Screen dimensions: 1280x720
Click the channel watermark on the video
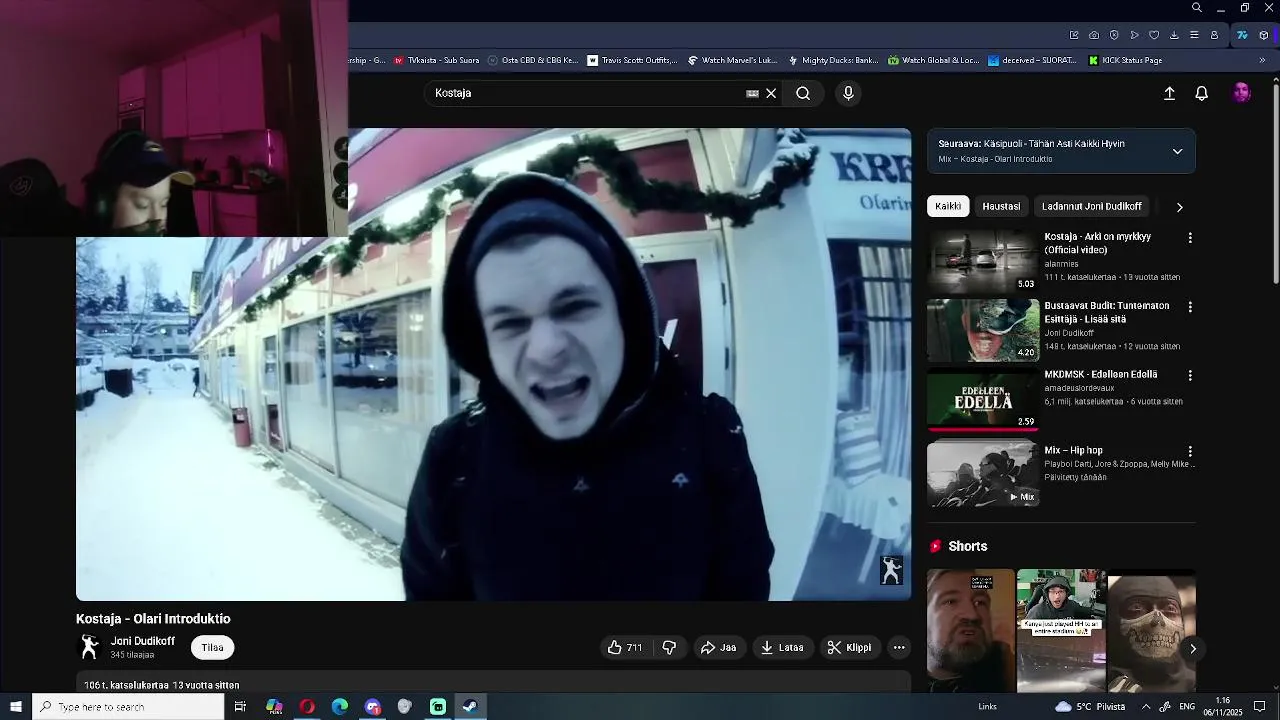[x=891, y=570]
